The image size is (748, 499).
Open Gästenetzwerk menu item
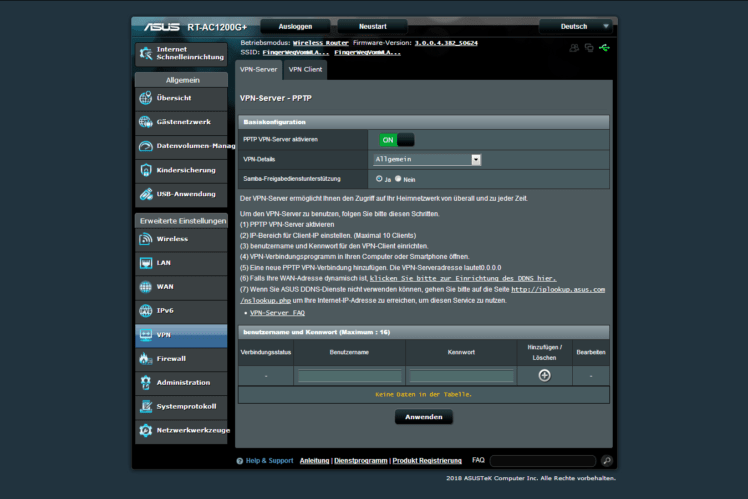[x=181, y=122]
